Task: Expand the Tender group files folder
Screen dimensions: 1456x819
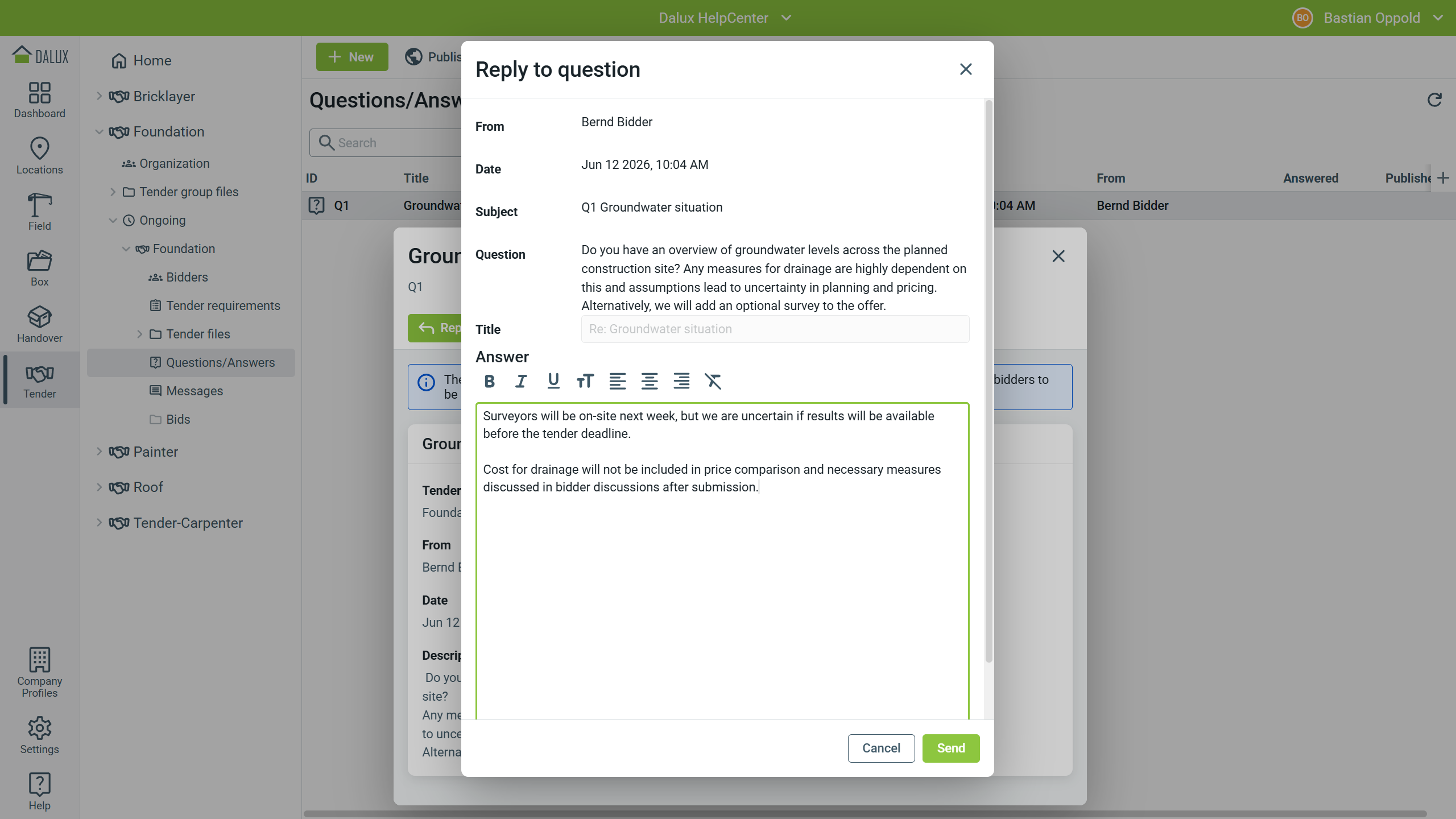Action: pos(113,192)
